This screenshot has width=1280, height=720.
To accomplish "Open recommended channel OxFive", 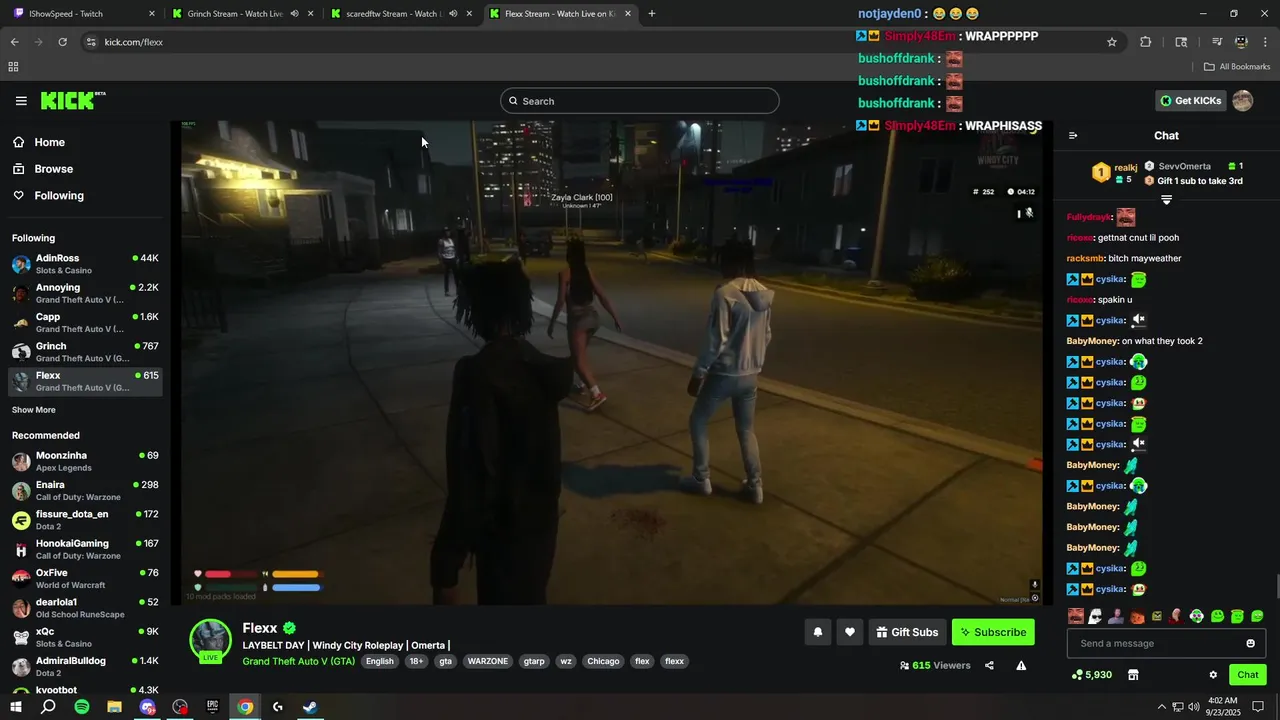I will [x=85, y=579].
